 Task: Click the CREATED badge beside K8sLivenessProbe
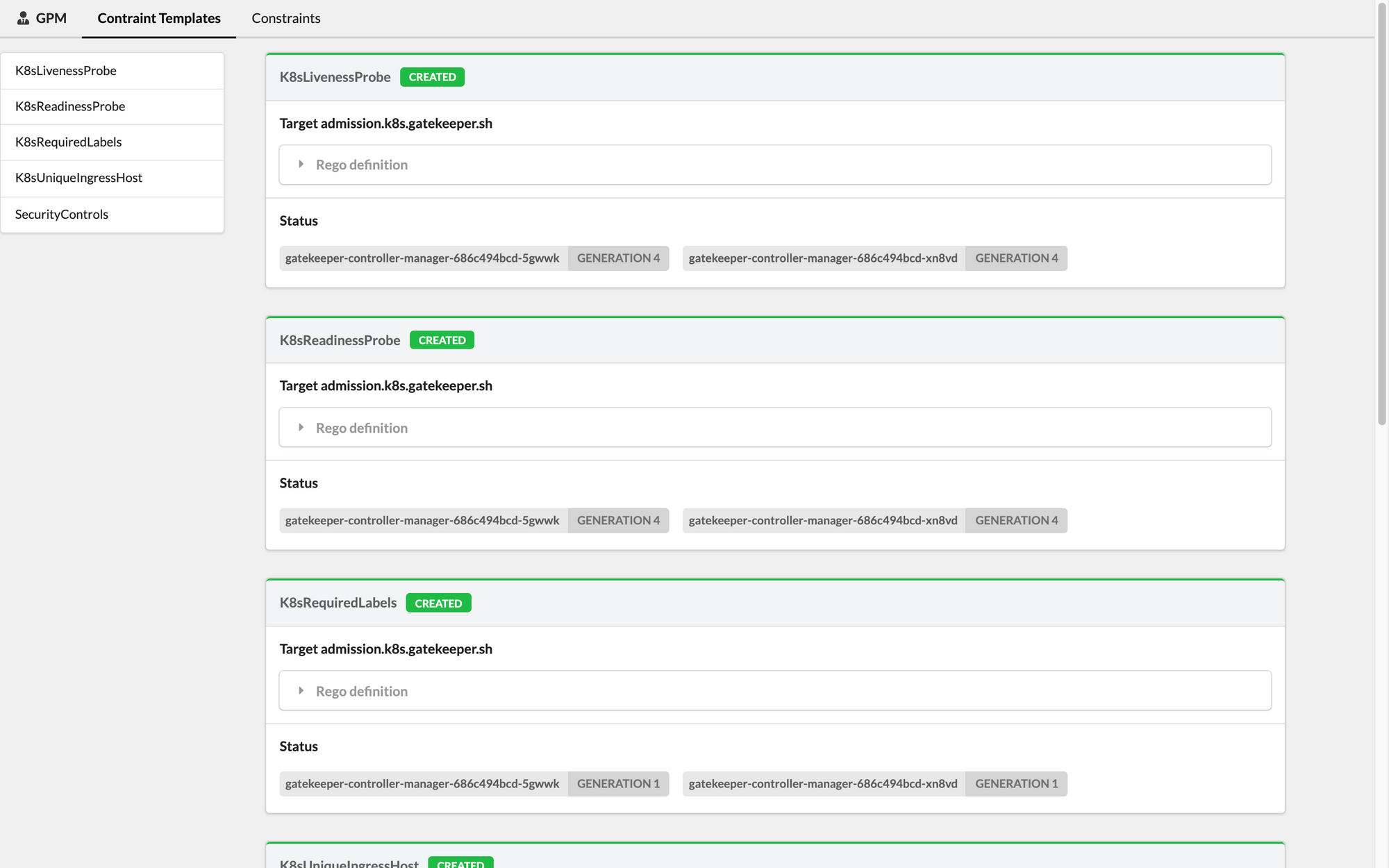point(432,77)
